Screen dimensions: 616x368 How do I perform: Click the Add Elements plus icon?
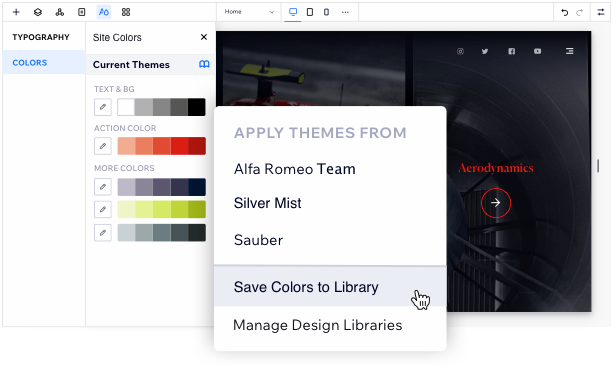[x=16, y=12]
